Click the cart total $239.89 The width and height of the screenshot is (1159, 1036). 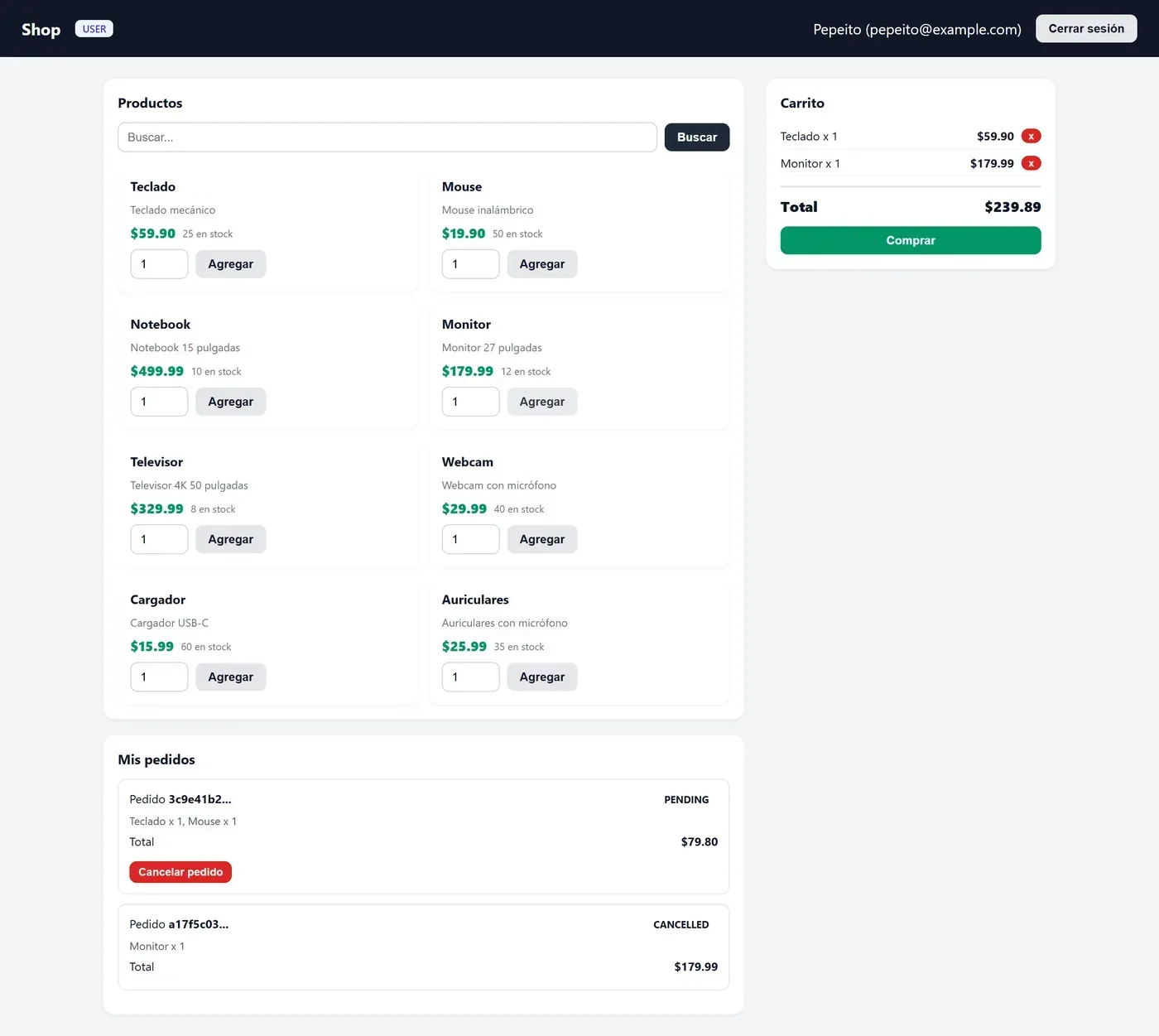(x=1012, y=207)
